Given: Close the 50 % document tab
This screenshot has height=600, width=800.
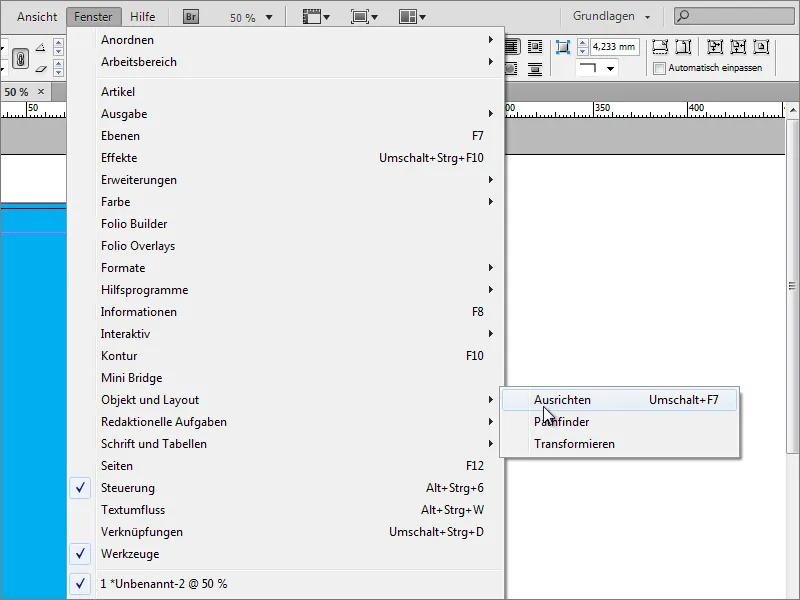Looking at the screenshot, I should 41,92.
